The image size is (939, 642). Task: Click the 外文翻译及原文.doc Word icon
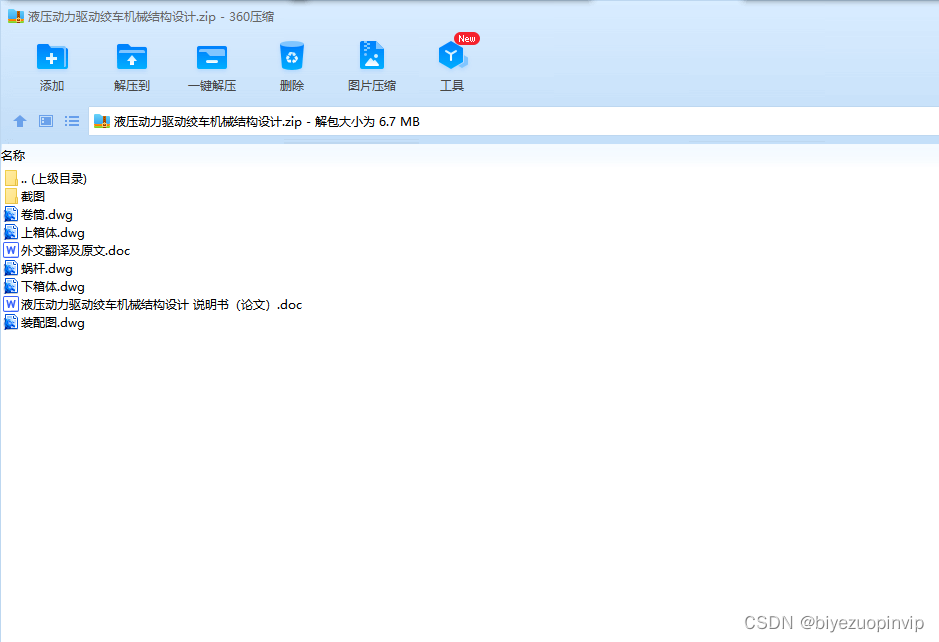[x=11, y=250]
